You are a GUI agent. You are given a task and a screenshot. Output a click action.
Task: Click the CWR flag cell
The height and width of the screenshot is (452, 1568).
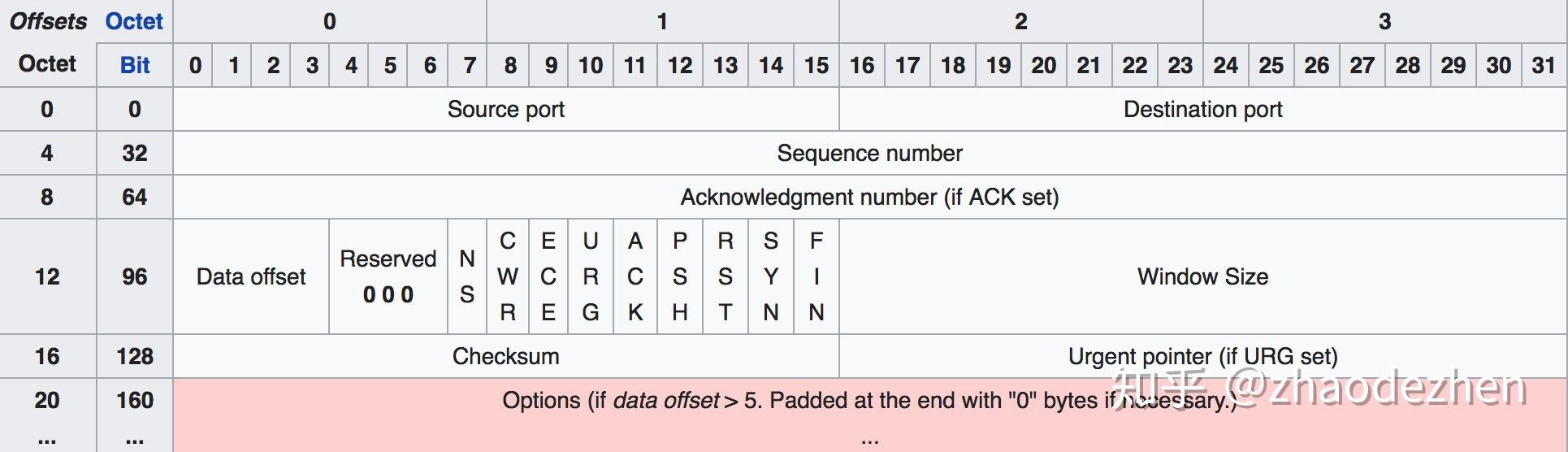point(508,277)
